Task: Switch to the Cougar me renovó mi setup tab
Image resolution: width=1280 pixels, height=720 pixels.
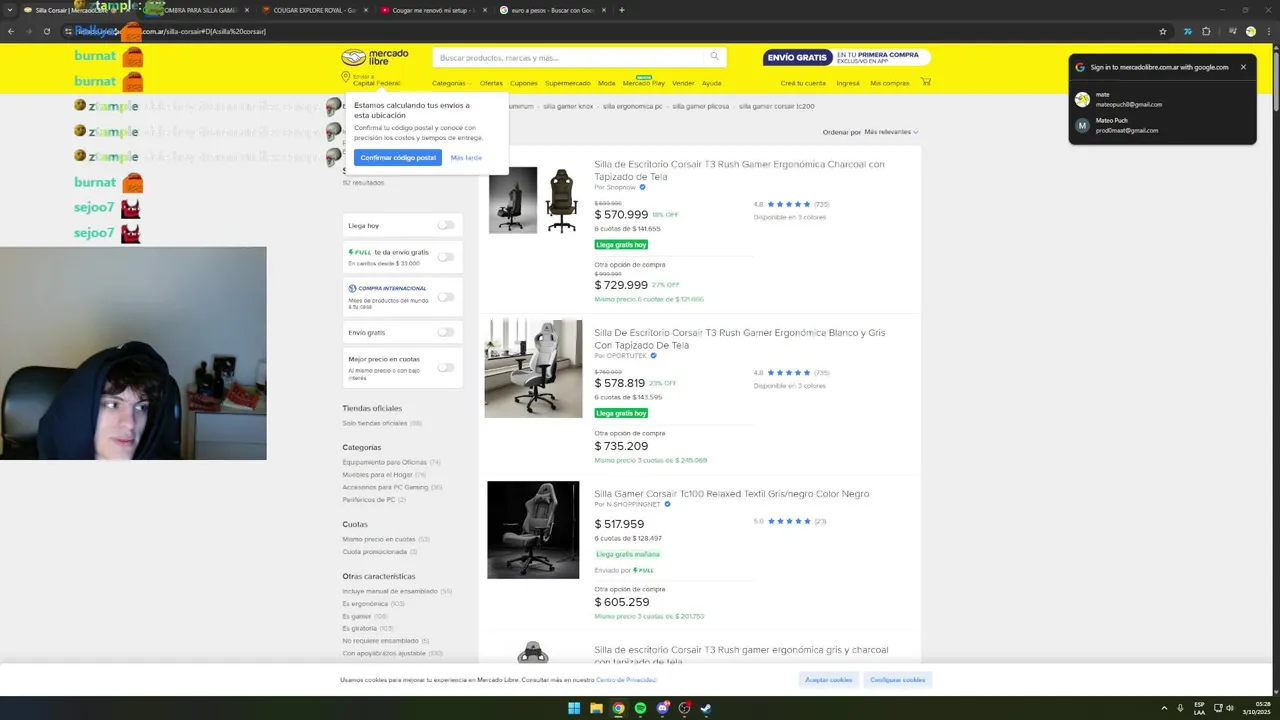Action: [x=433, y=10]
